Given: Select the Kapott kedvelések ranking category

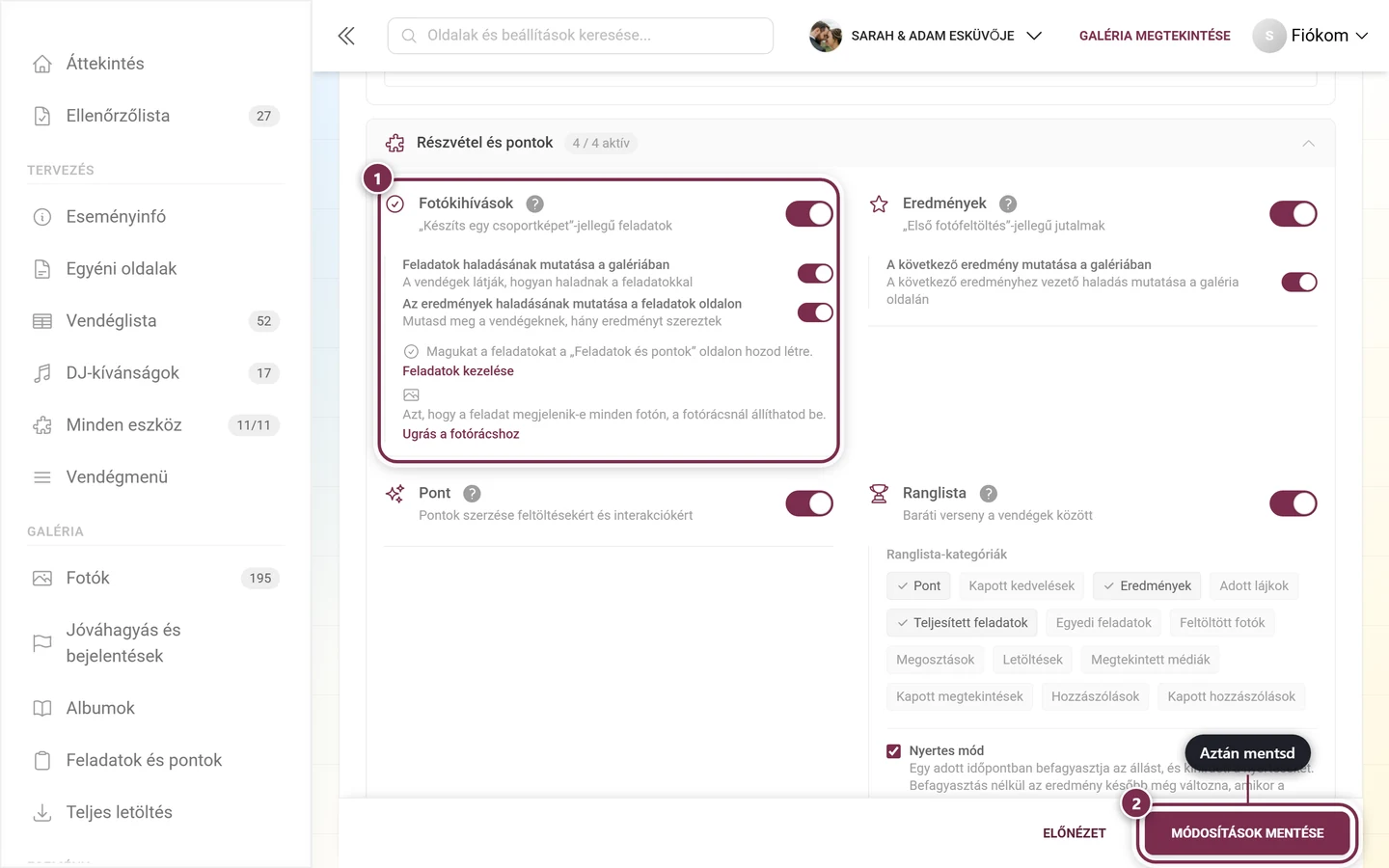Looking at the screenshot, I should point(1021,586).
